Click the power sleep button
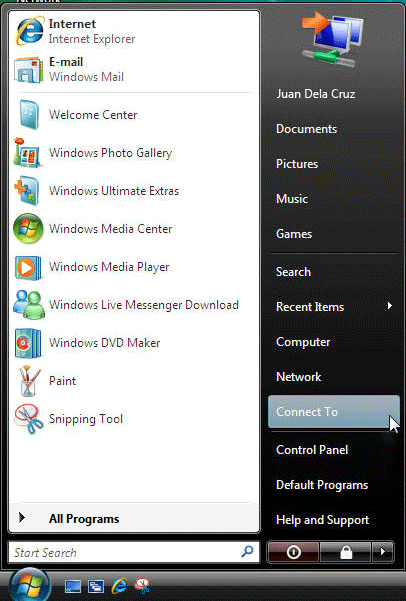Screen dimensions: 406x601 (293, 552)
